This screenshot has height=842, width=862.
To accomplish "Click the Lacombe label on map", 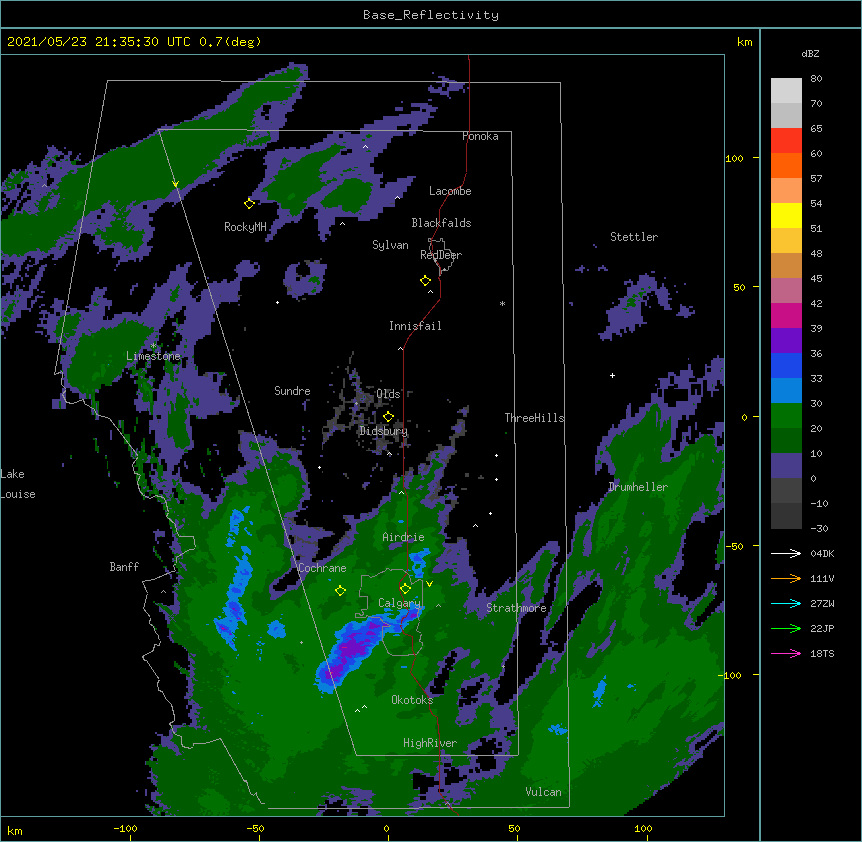I will (450, 191).
